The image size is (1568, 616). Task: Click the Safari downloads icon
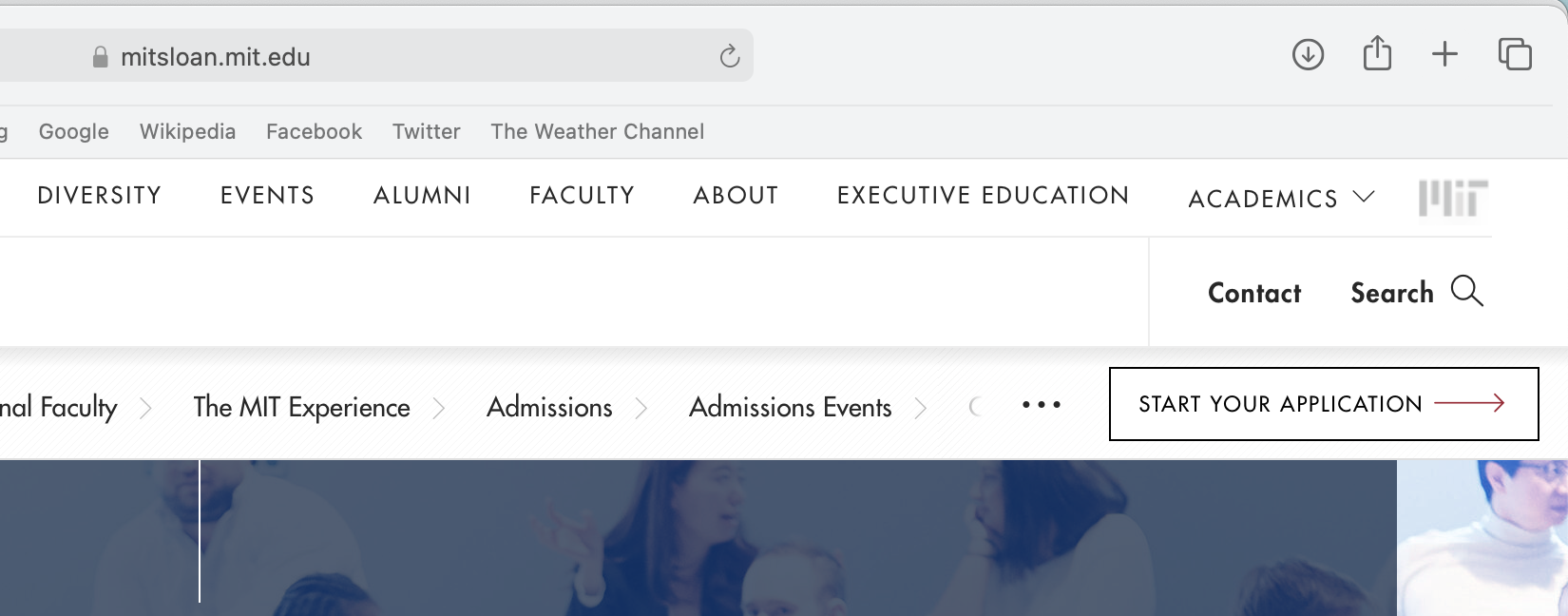click(x=1308, y=54)
